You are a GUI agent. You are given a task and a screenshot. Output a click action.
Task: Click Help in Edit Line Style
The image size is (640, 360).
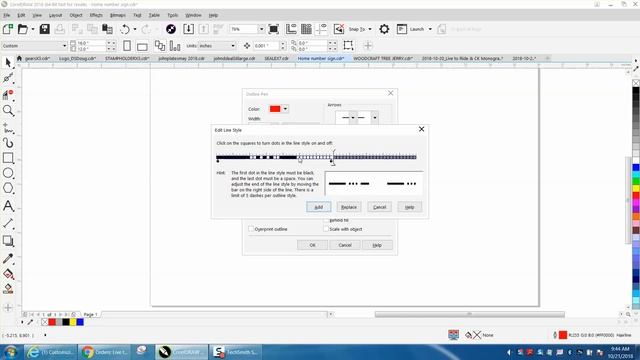click(x=409, y=207)
